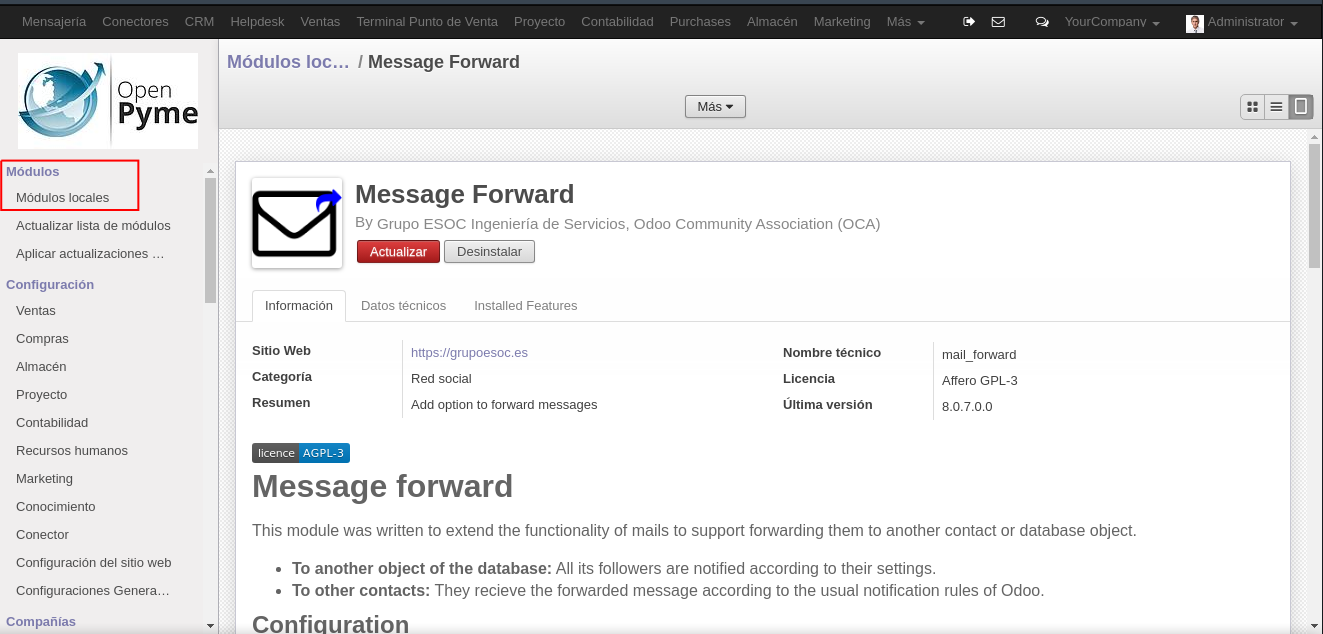Viewport: 1323px width, 634px height.
Task: Open the Proyecto top menu
Action: click(x=539, y=22)
